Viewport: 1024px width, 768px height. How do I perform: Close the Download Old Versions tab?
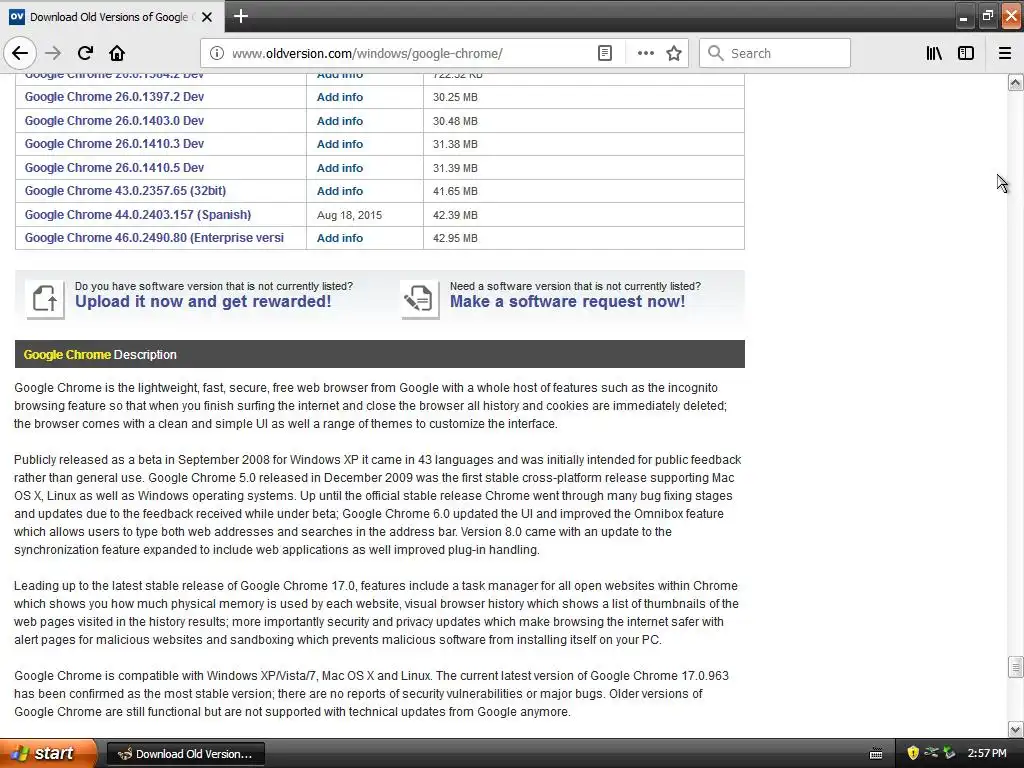pyautogui.click(x=207, y=17)
